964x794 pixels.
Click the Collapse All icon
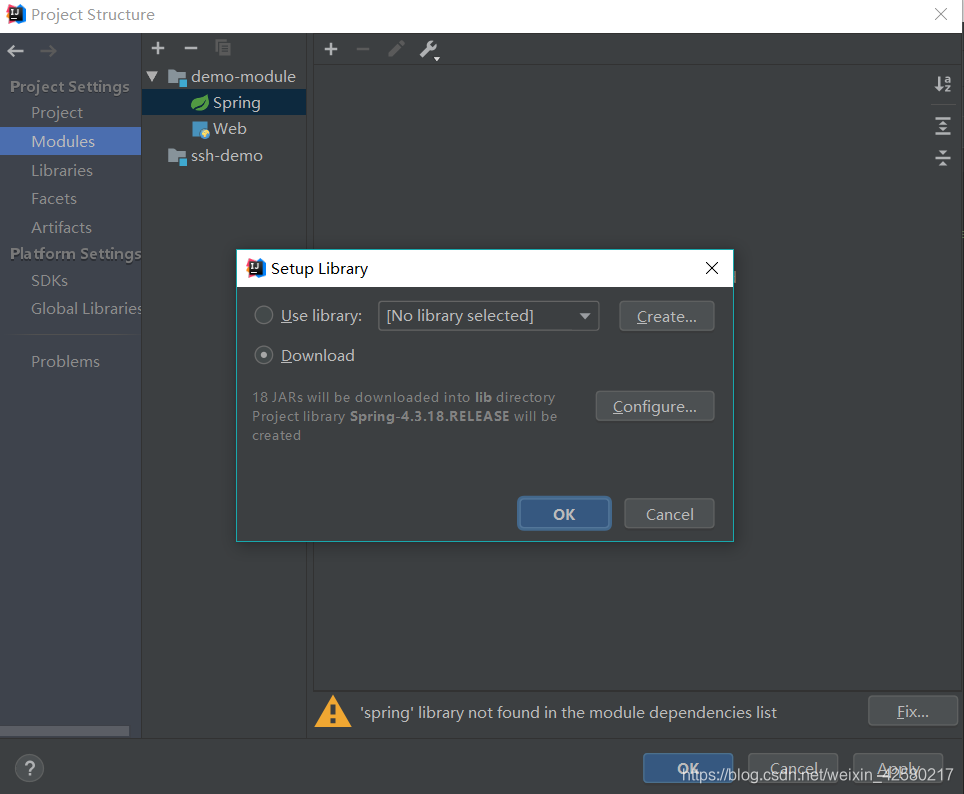tap(942, 158)
